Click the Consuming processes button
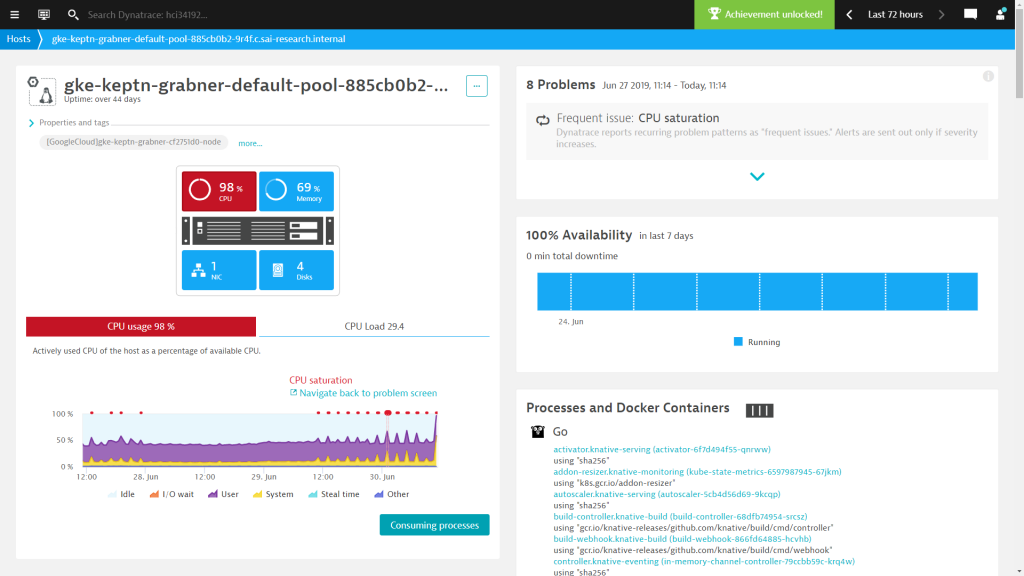1024x576 pixels. 434,525
